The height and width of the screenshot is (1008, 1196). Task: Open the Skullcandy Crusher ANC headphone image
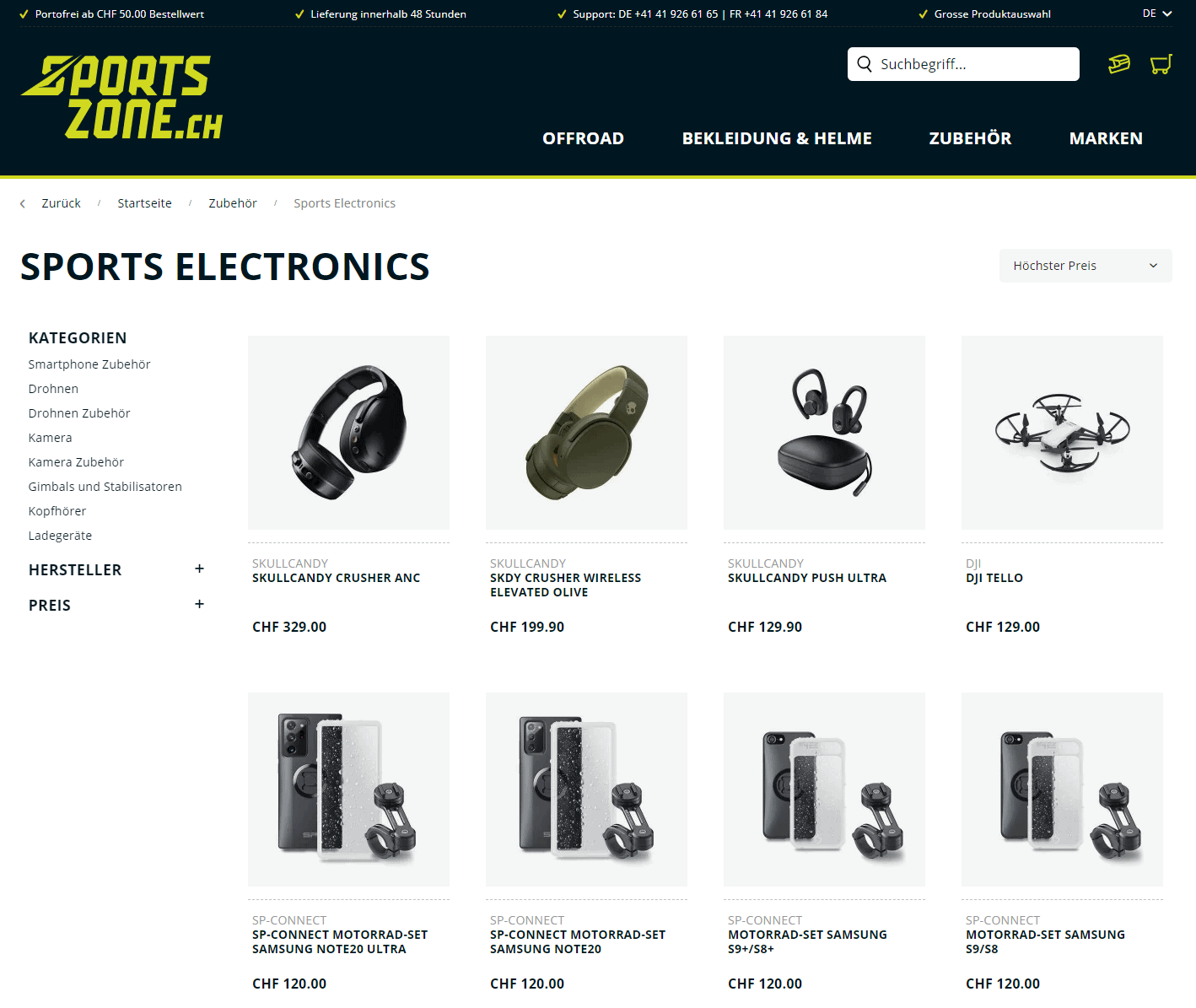(348, 433)
